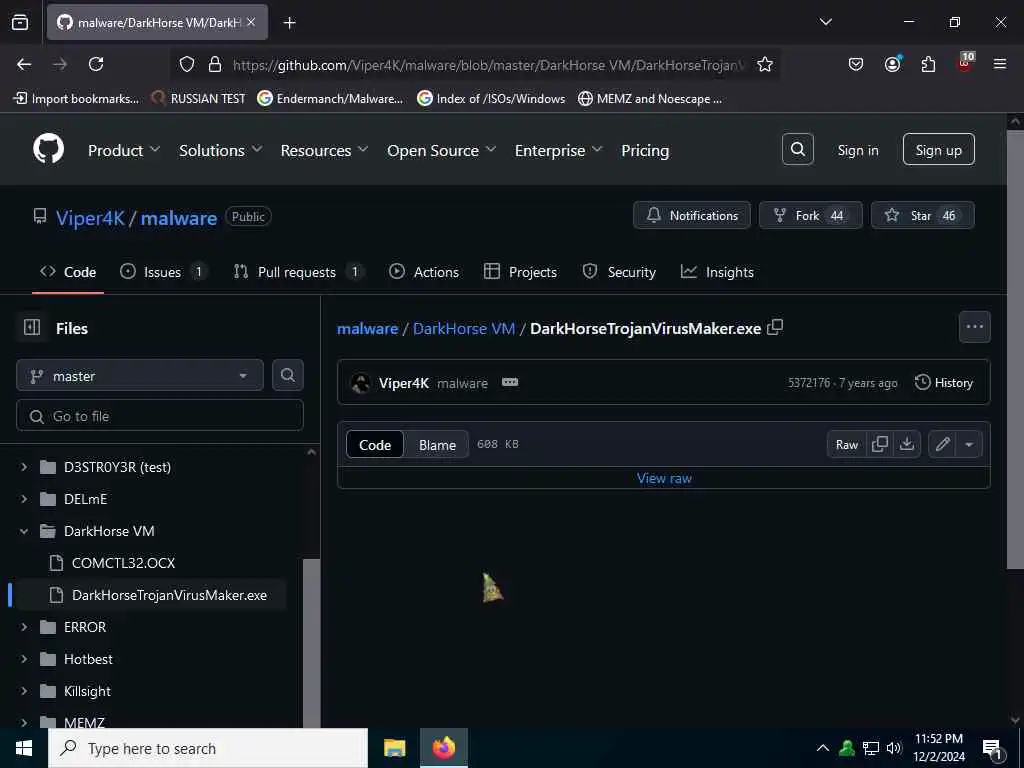Click the GitHub logo icon
The width and height of the screenshot is (1024, 768).
click(48, 150)
